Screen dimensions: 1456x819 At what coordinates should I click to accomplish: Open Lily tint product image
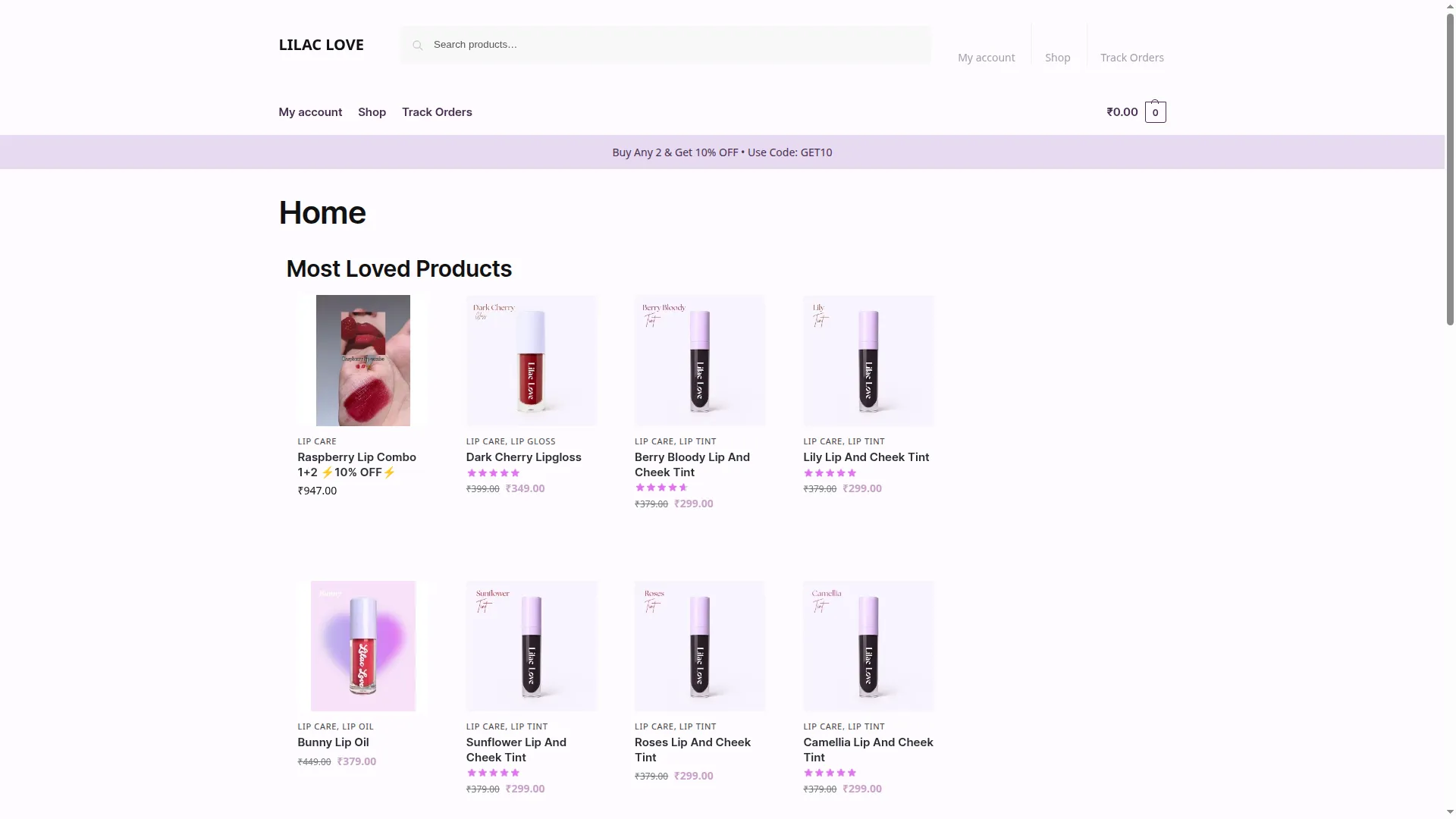[869, 360]
